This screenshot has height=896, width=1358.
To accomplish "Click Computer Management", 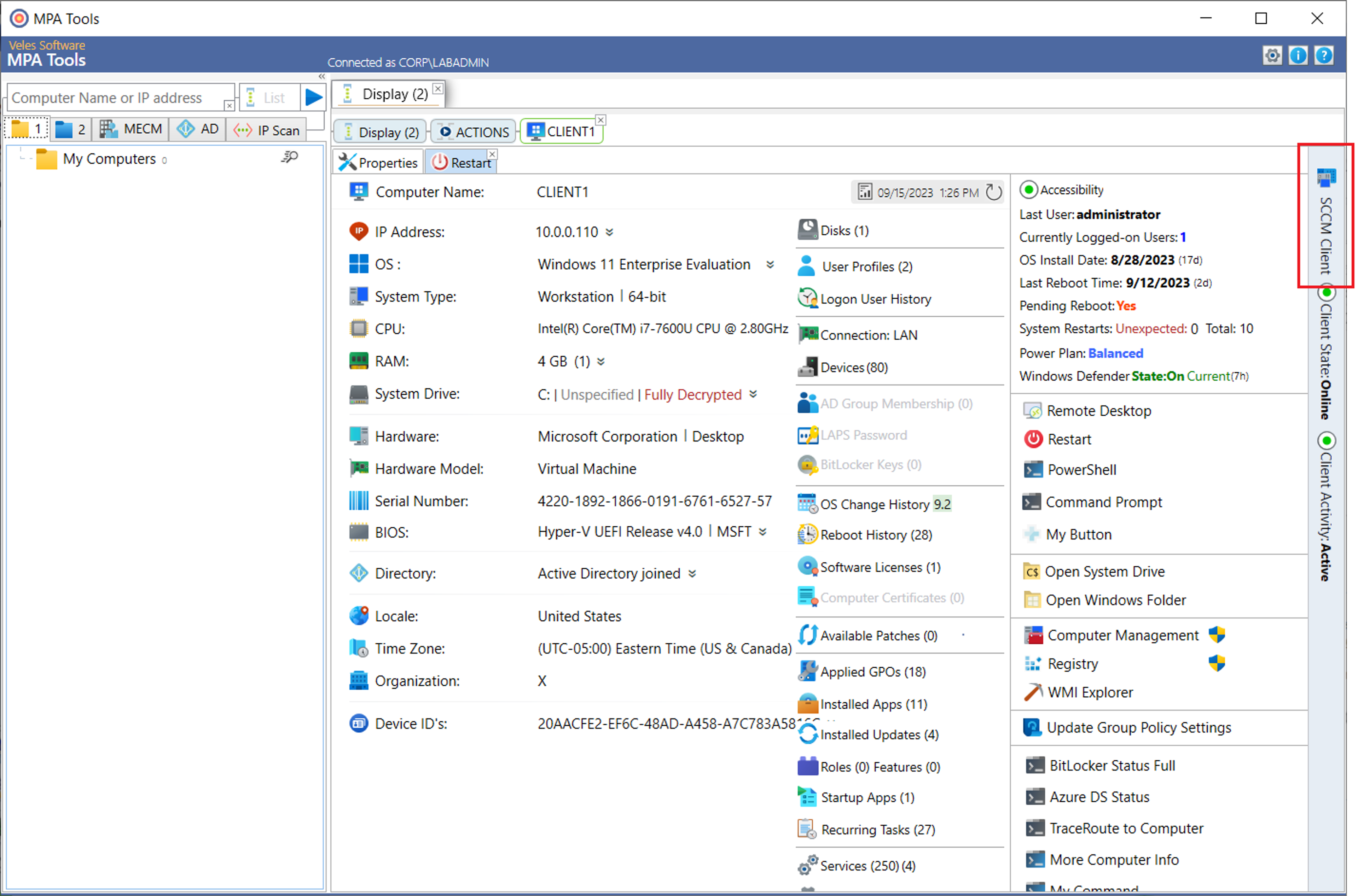I will [1111, 635].
